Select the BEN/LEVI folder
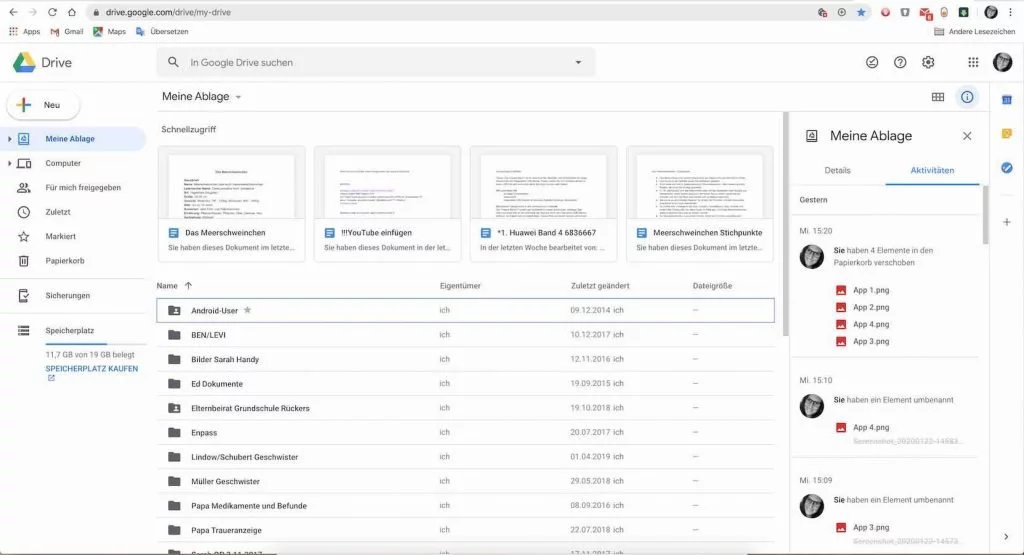 pos(466,335)
